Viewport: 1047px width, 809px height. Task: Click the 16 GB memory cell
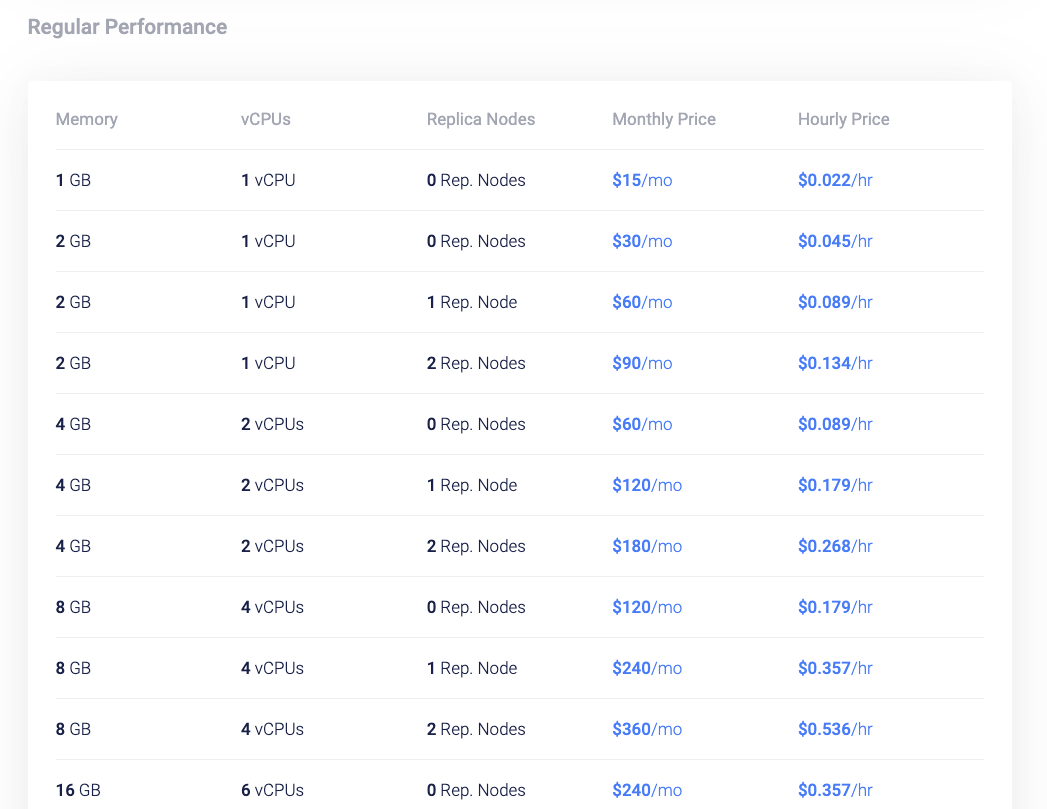pos(78,790)
